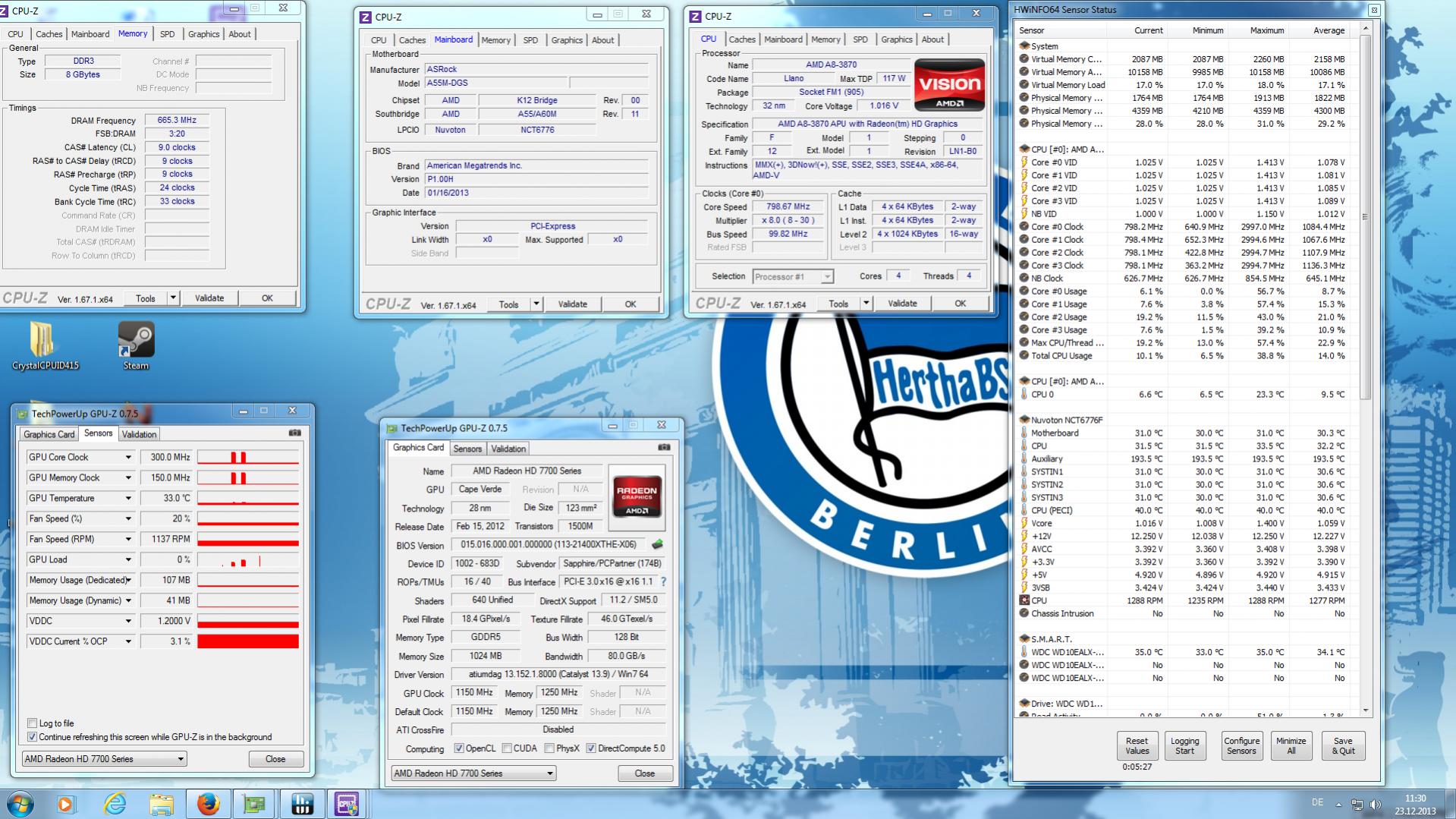Launch Steam from the desktop shortcut

point(136,346)
